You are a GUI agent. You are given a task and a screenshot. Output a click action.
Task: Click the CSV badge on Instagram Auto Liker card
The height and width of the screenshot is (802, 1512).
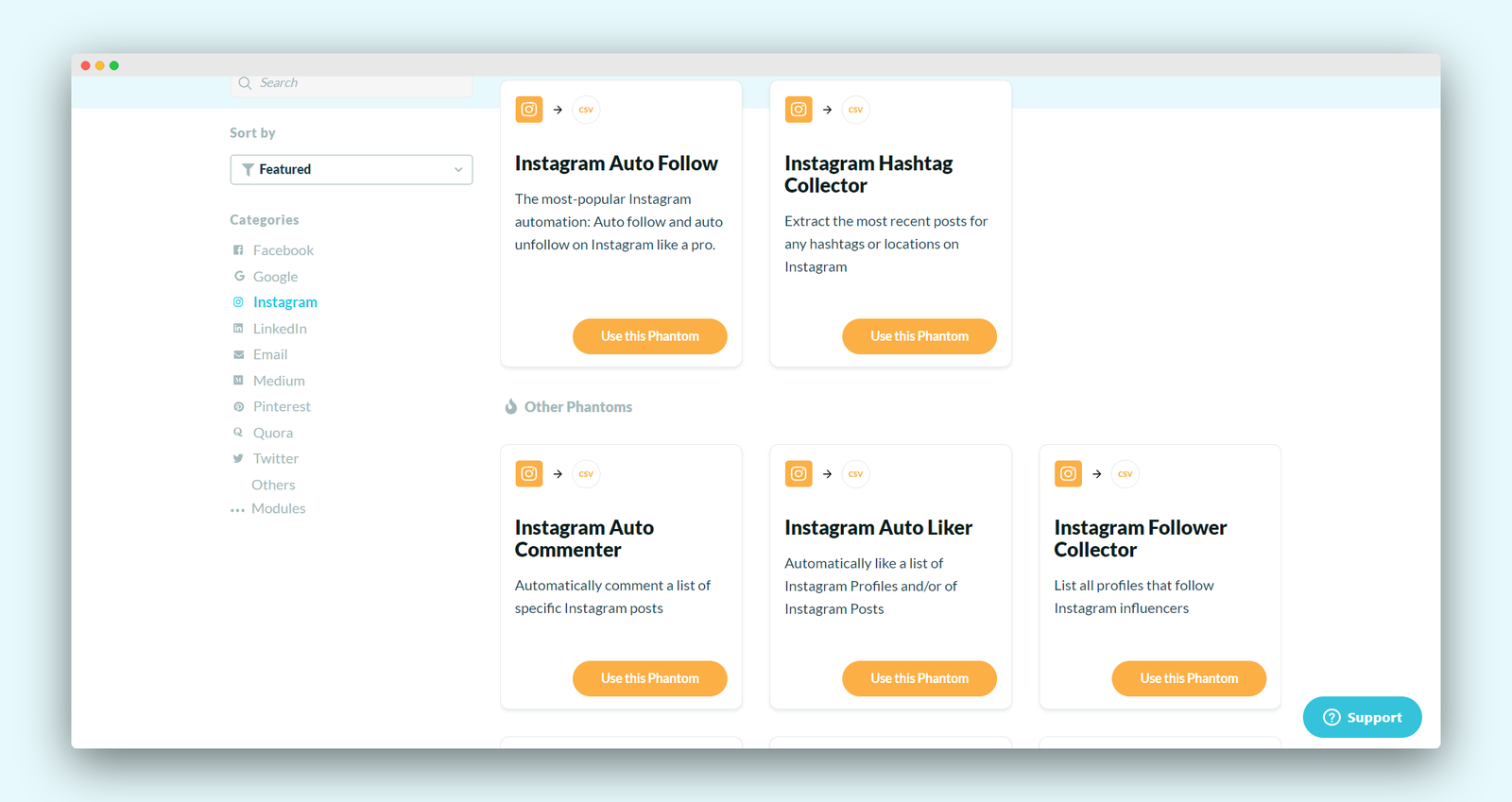click(855, 474)
